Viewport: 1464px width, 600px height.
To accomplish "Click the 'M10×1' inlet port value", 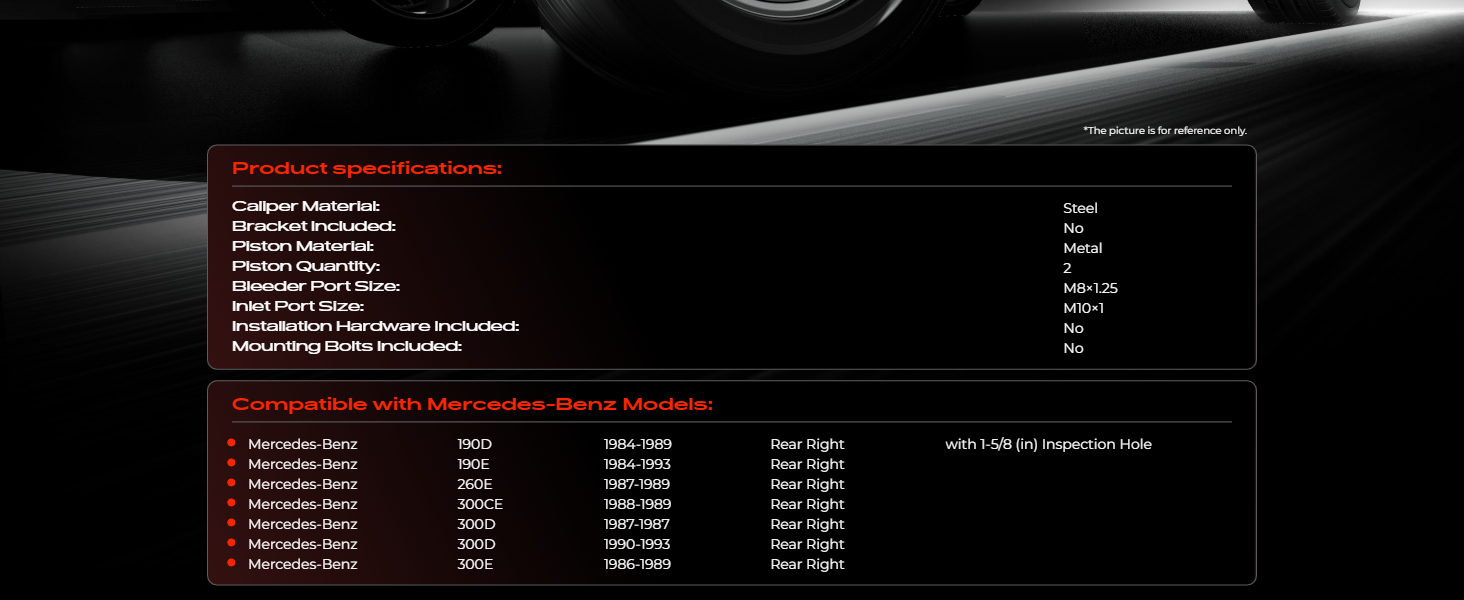I will (1083, 308).
